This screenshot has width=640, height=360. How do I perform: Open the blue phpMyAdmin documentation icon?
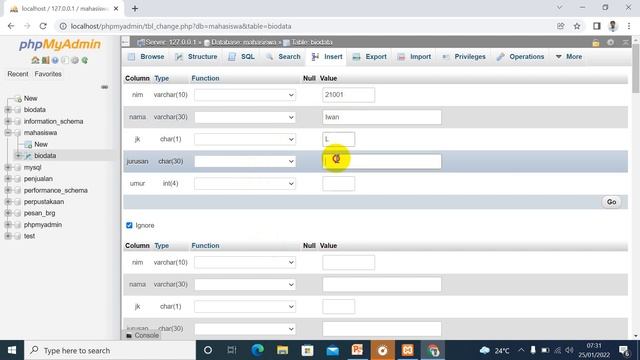pos(55,60)
